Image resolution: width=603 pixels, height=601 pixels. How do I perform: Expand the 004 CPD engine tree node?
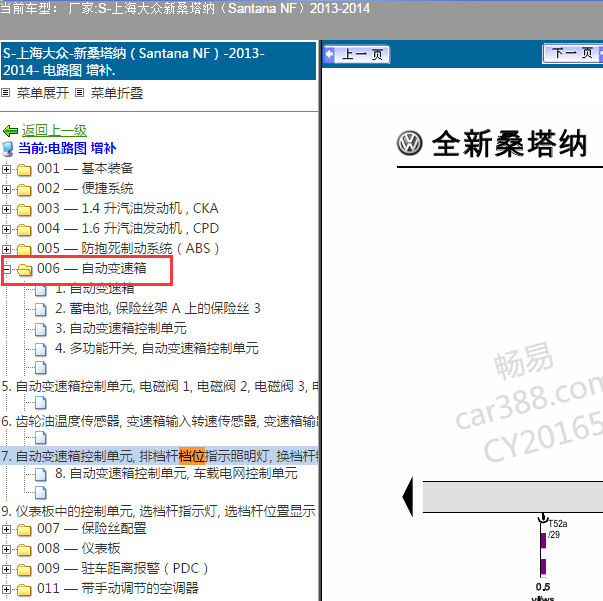point(6,229)
